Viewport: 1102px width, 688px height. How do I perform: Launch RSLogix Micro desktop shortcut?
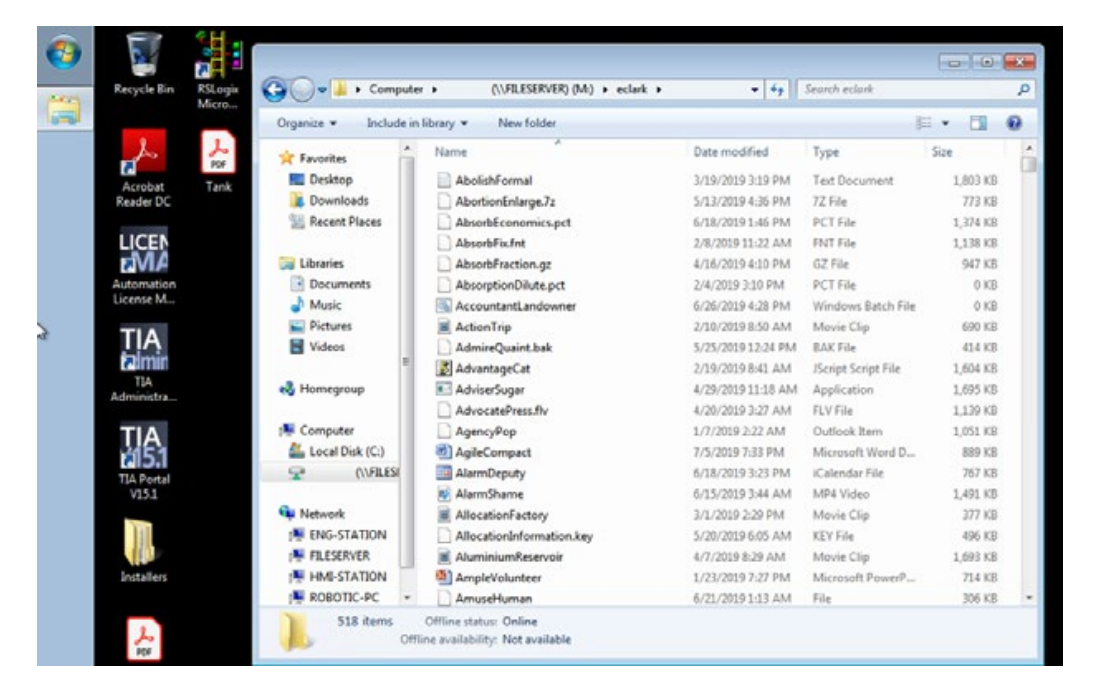tap(218, 70)
